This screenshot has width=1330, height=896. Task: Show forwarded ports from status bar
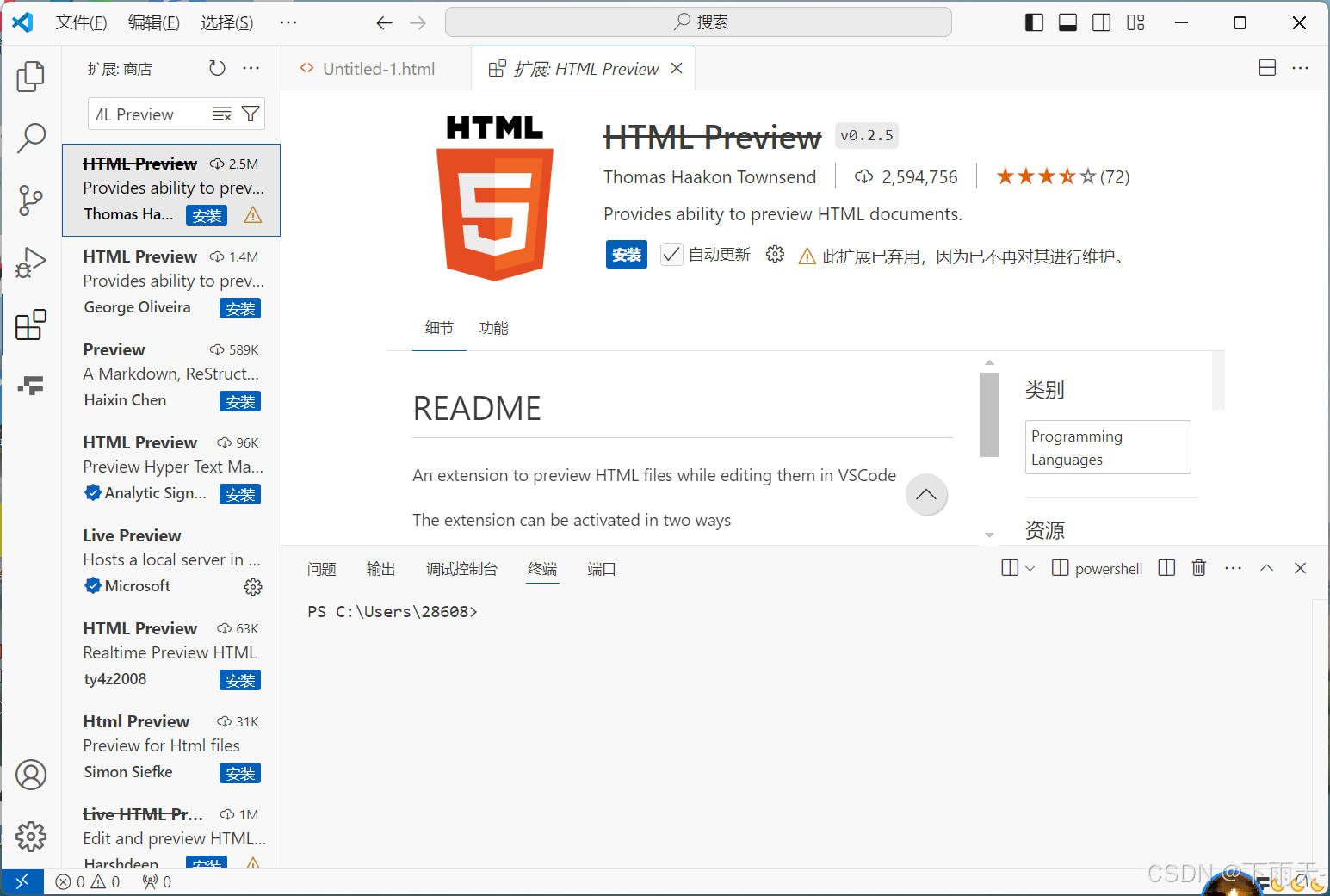pyautogui.click(x=157, y=881)
